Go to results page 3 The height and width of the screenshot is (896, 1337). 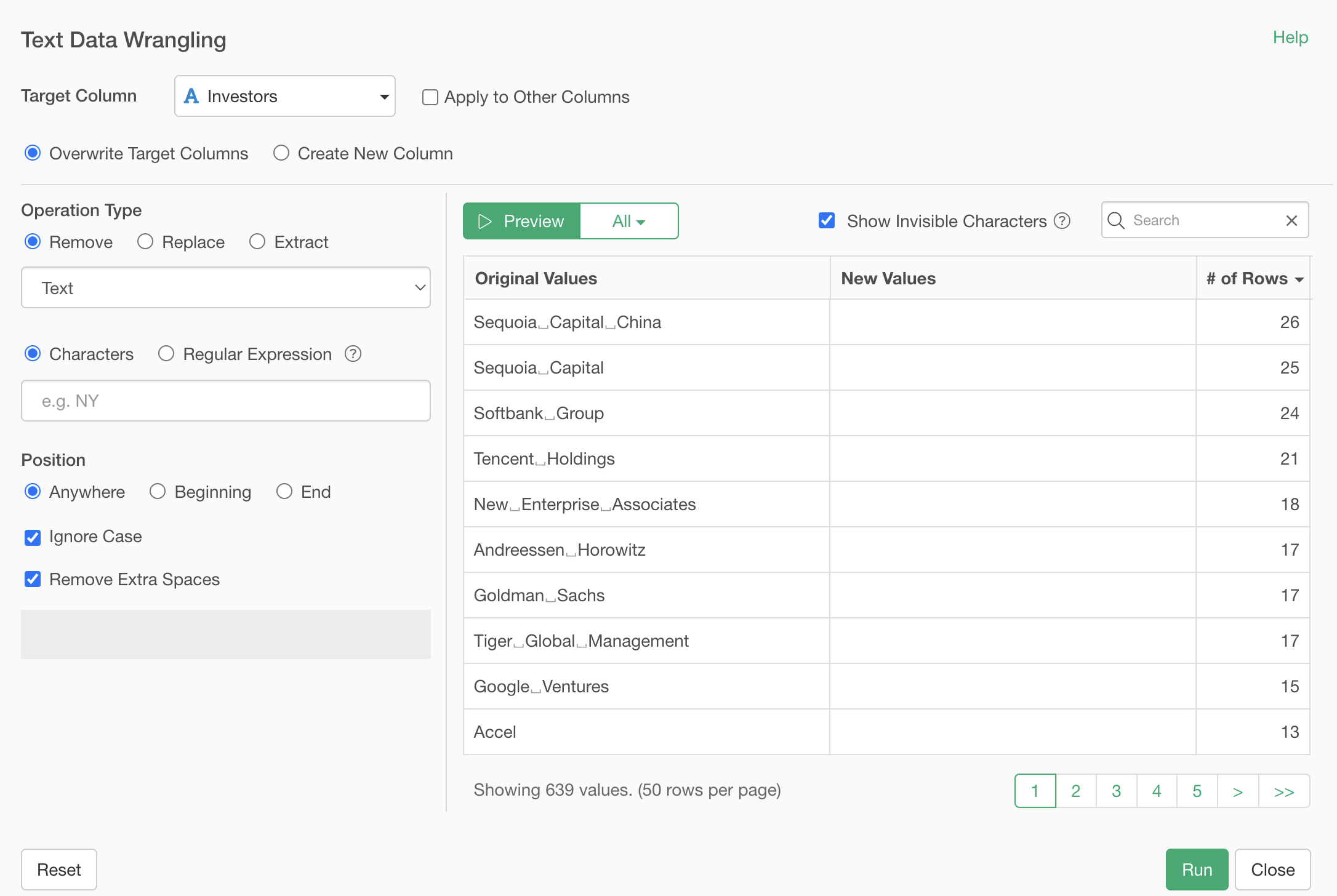[1117, 791]
